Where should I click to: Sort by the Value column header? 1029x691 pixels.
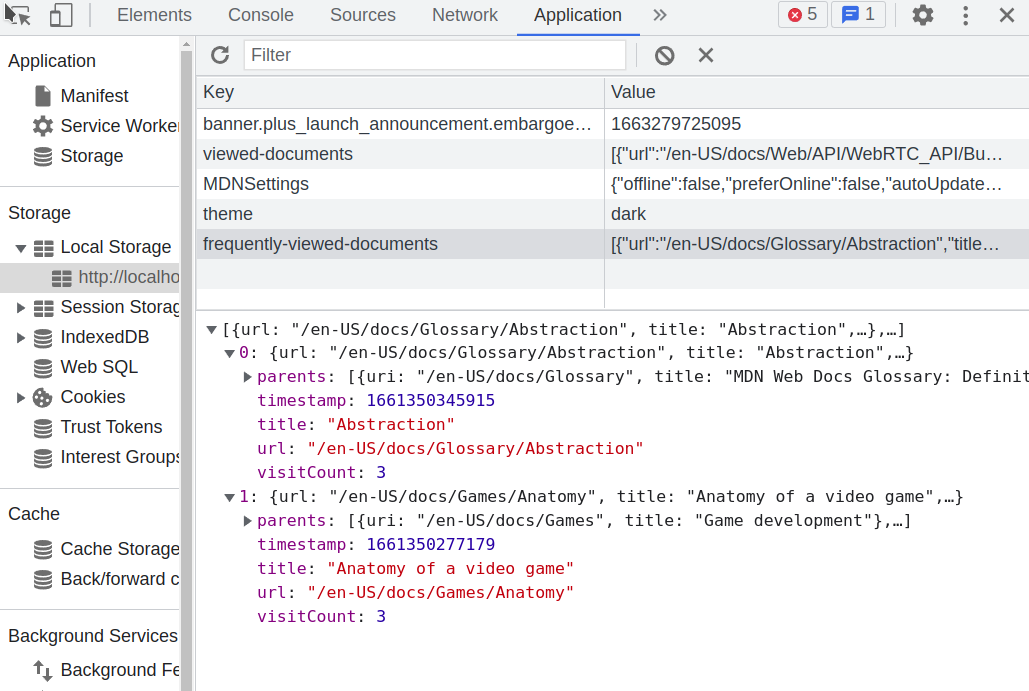[816, 92]
